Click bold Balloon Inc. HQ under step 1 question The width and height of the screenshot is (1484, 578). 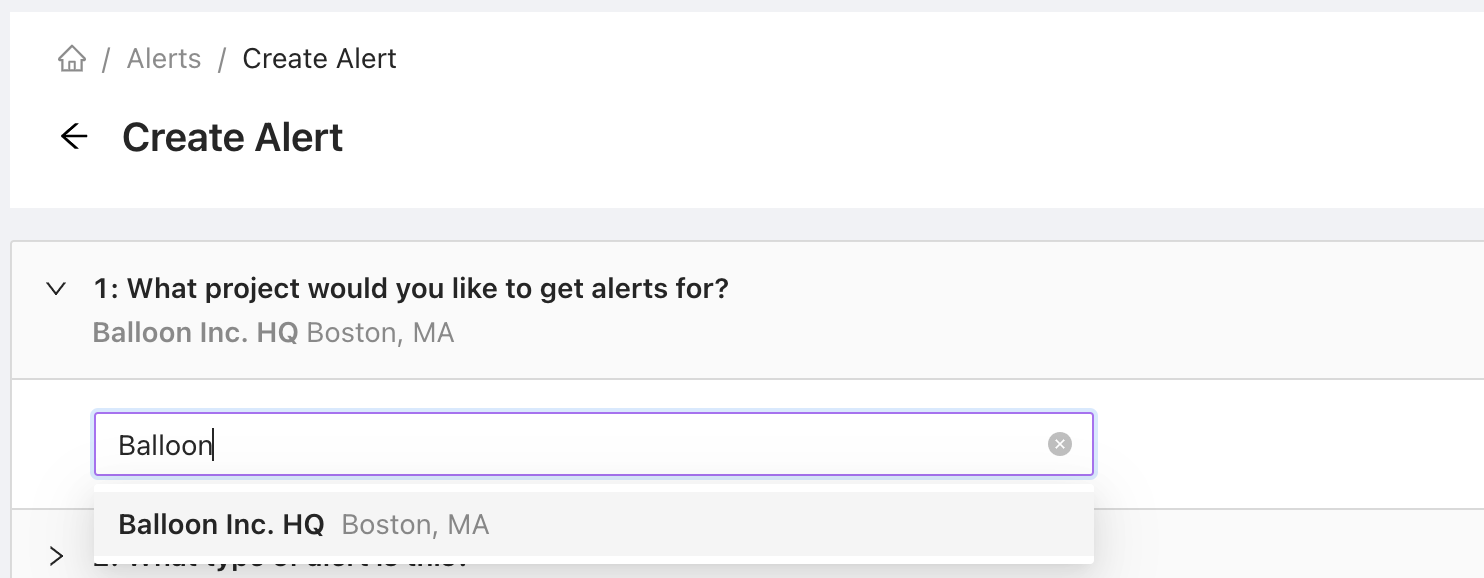195,332
